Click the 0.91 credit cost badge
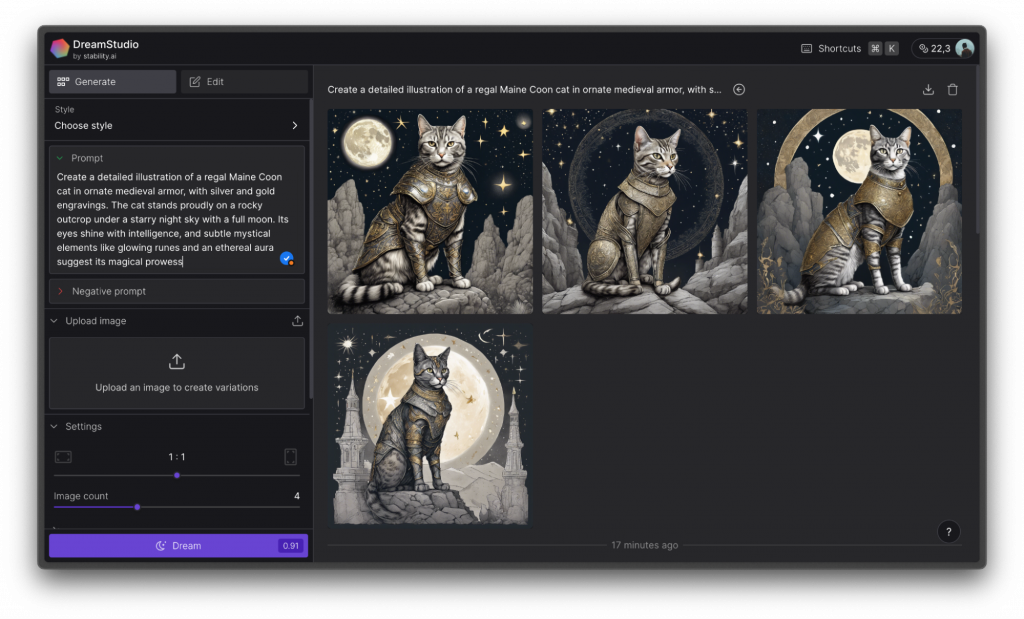This screenshot has width=1024, height=619. (291, 546)
